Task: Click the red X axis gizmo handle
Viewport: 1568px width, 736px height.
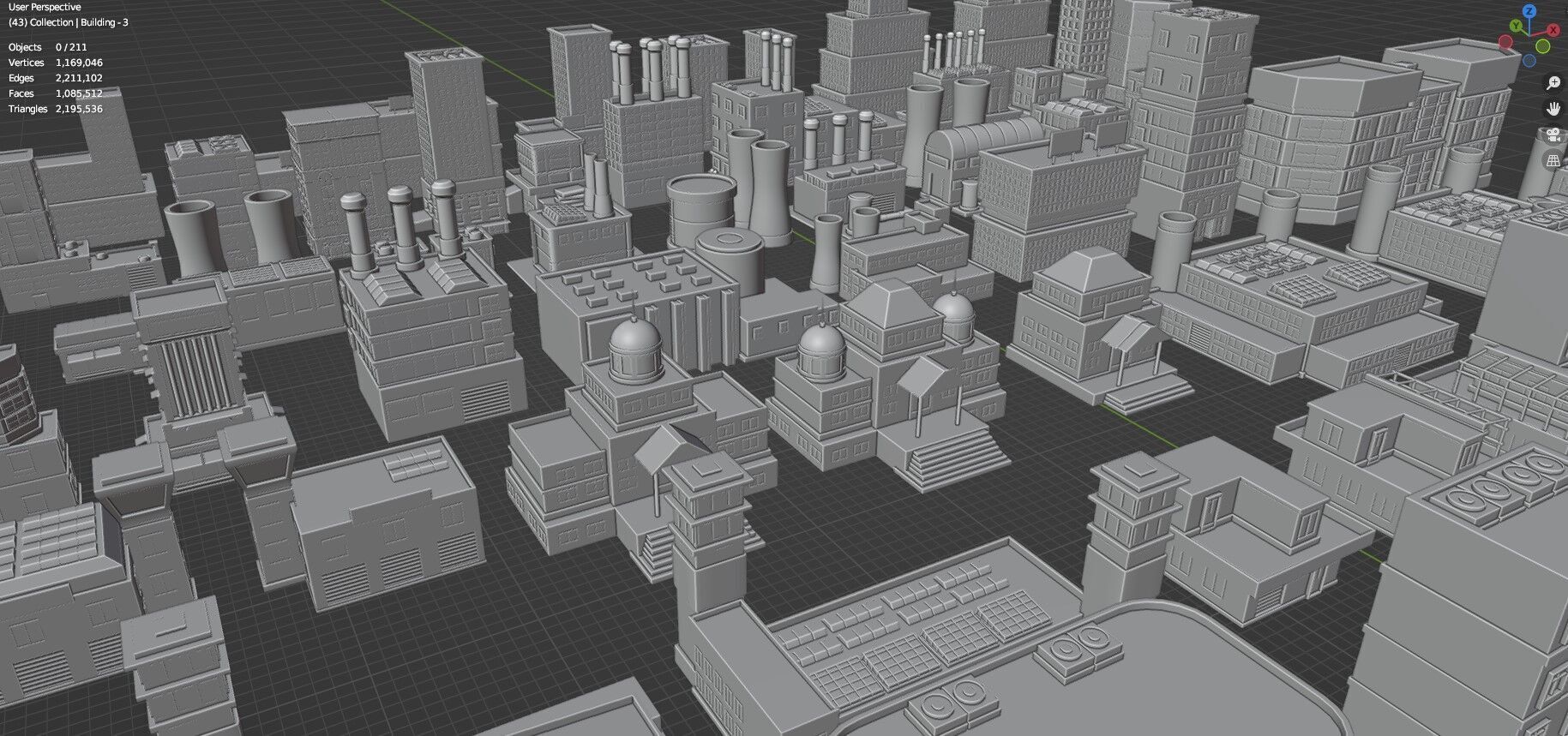Action: coord(1553,30)
